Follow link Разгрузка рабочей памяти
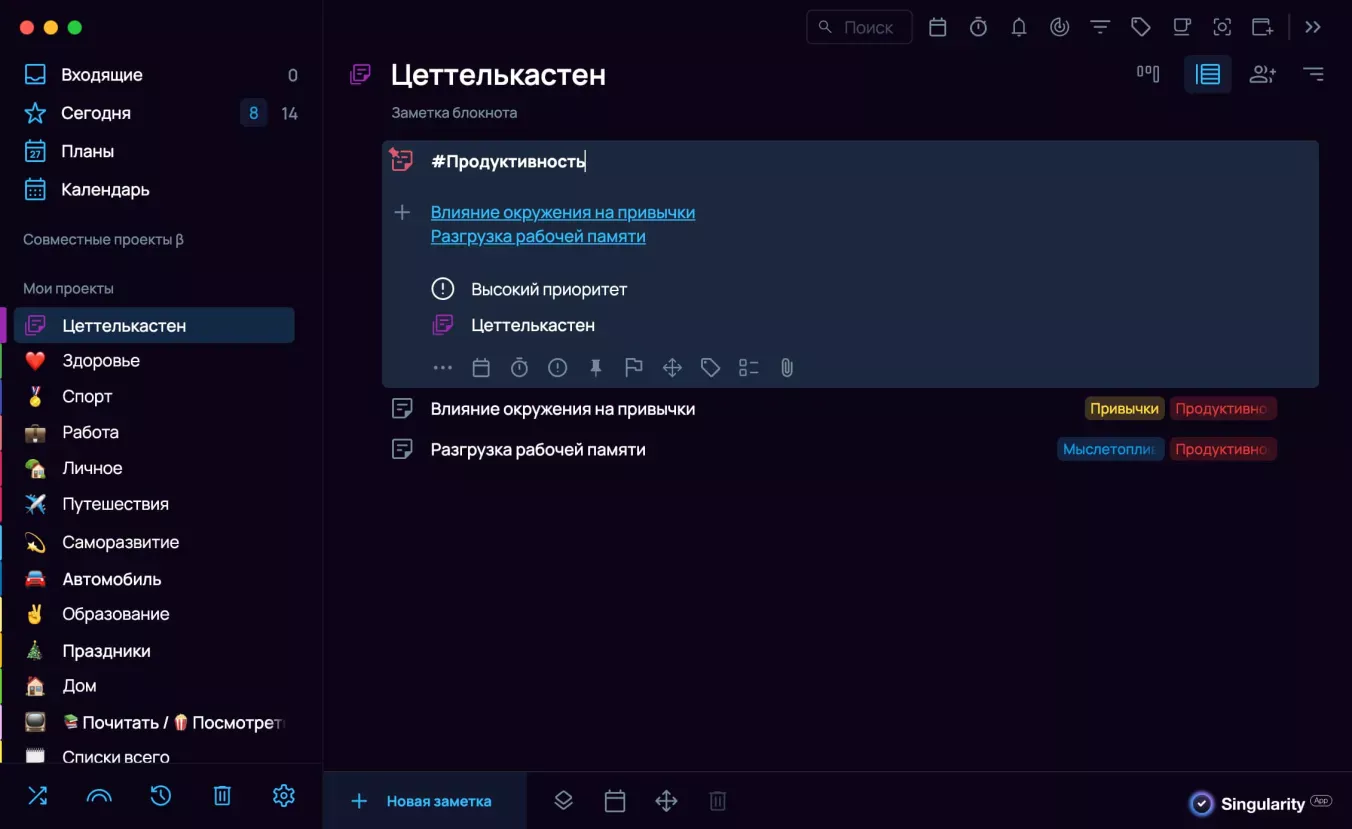This screenshot has width=1352, height=829. [538, 237]
